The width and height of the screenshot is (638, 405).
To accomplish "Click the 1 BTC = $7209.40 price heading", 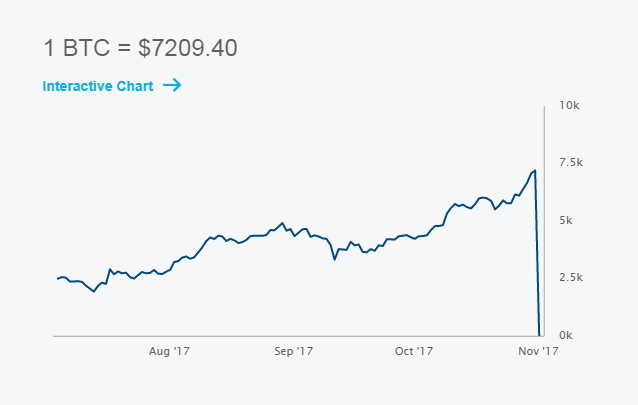I will pos(140,47).
